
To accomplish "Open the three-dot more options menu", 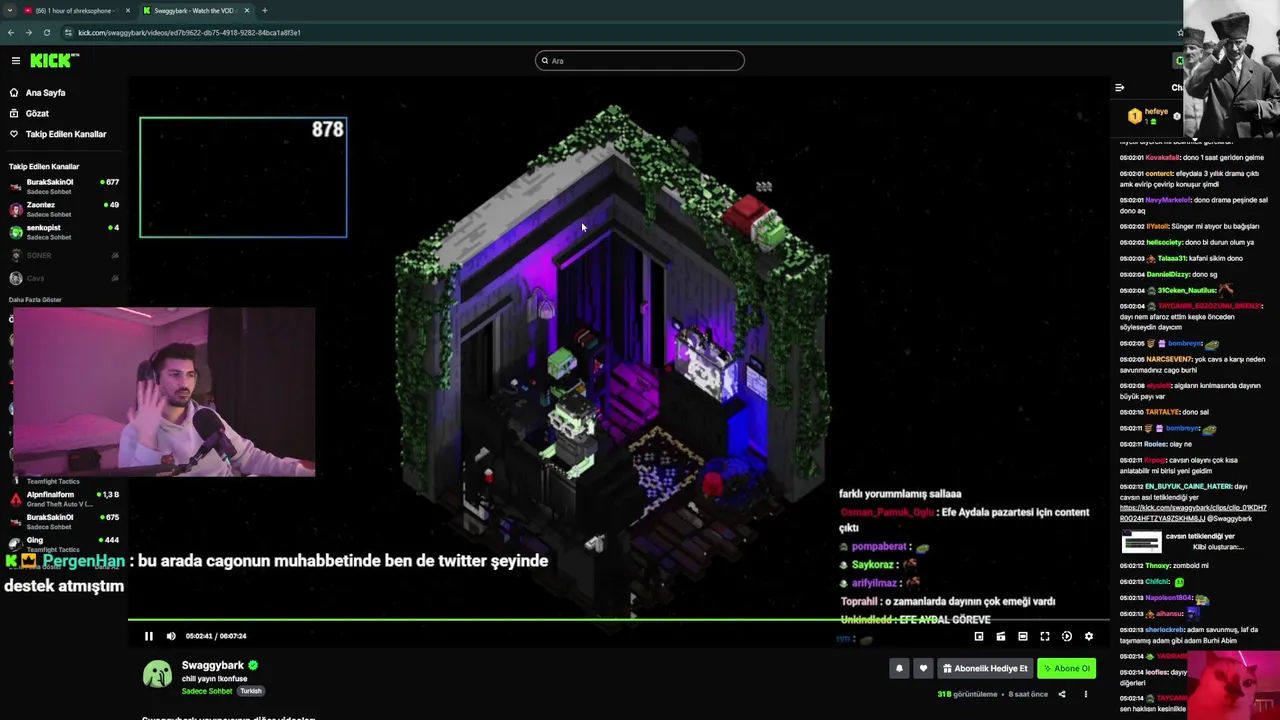I will (x=1085, y=694).
